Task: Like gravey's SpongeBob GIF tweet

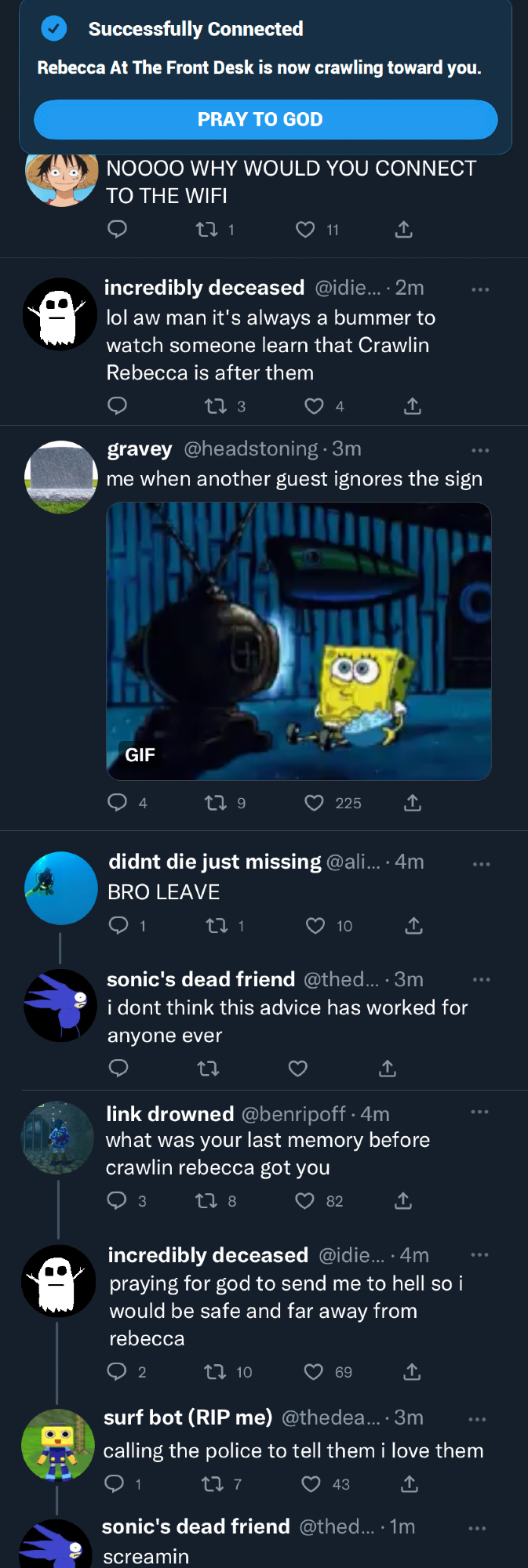Action: (314, 803)
